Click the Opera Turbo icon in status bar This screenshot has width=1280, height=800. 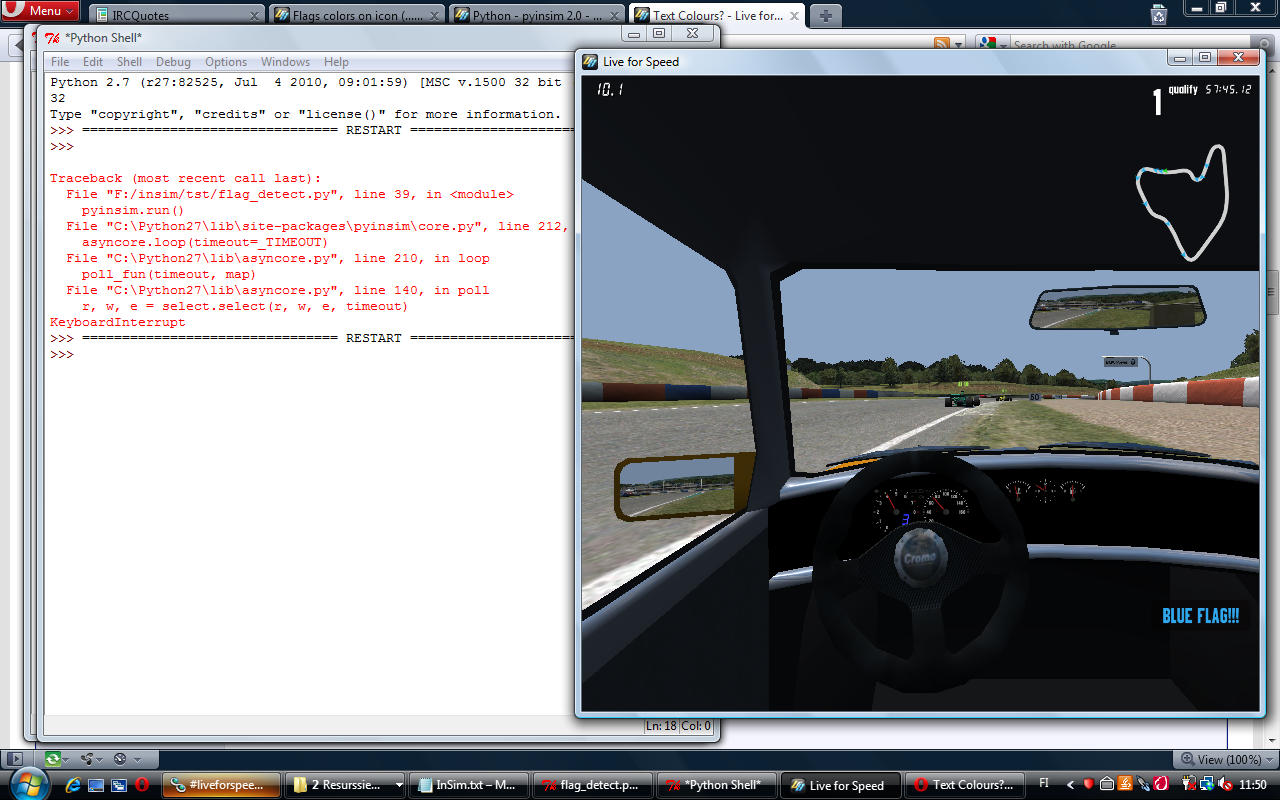121,759
